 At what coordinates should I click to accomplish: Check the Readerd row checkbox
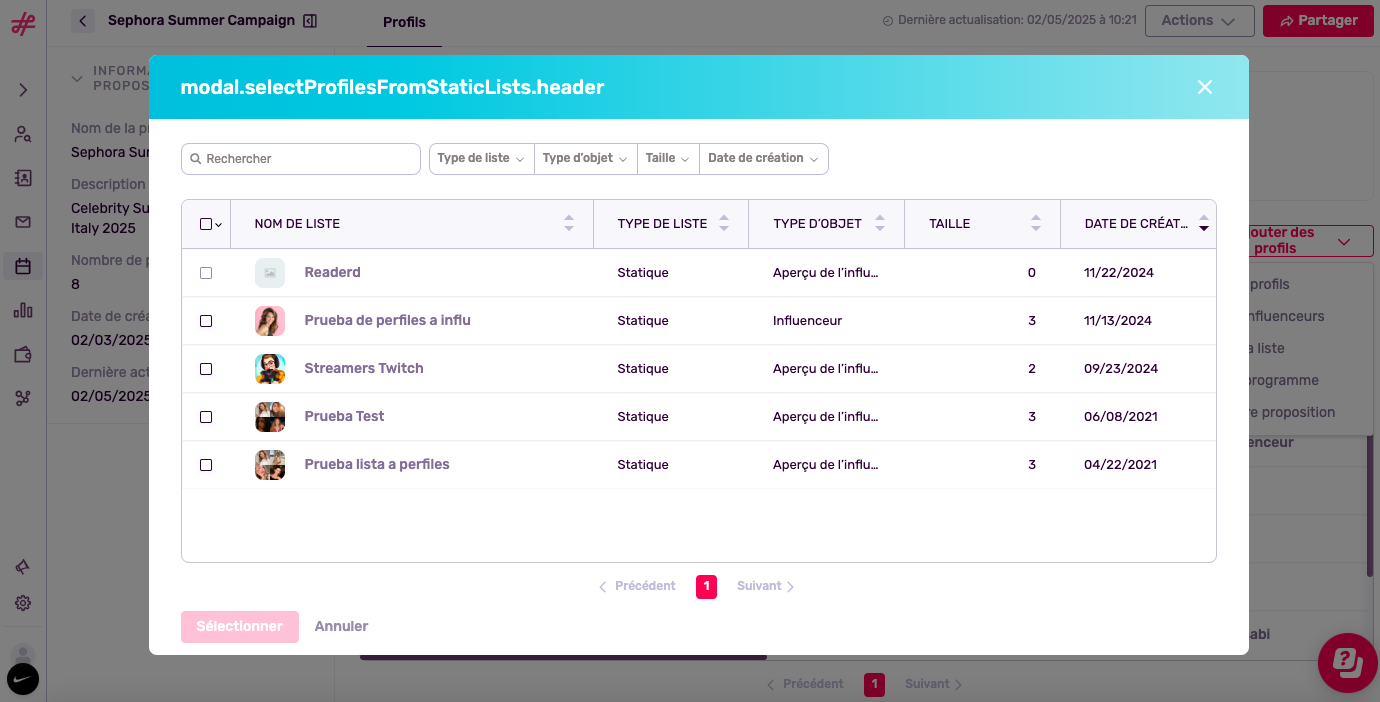[x=206, y=273]
